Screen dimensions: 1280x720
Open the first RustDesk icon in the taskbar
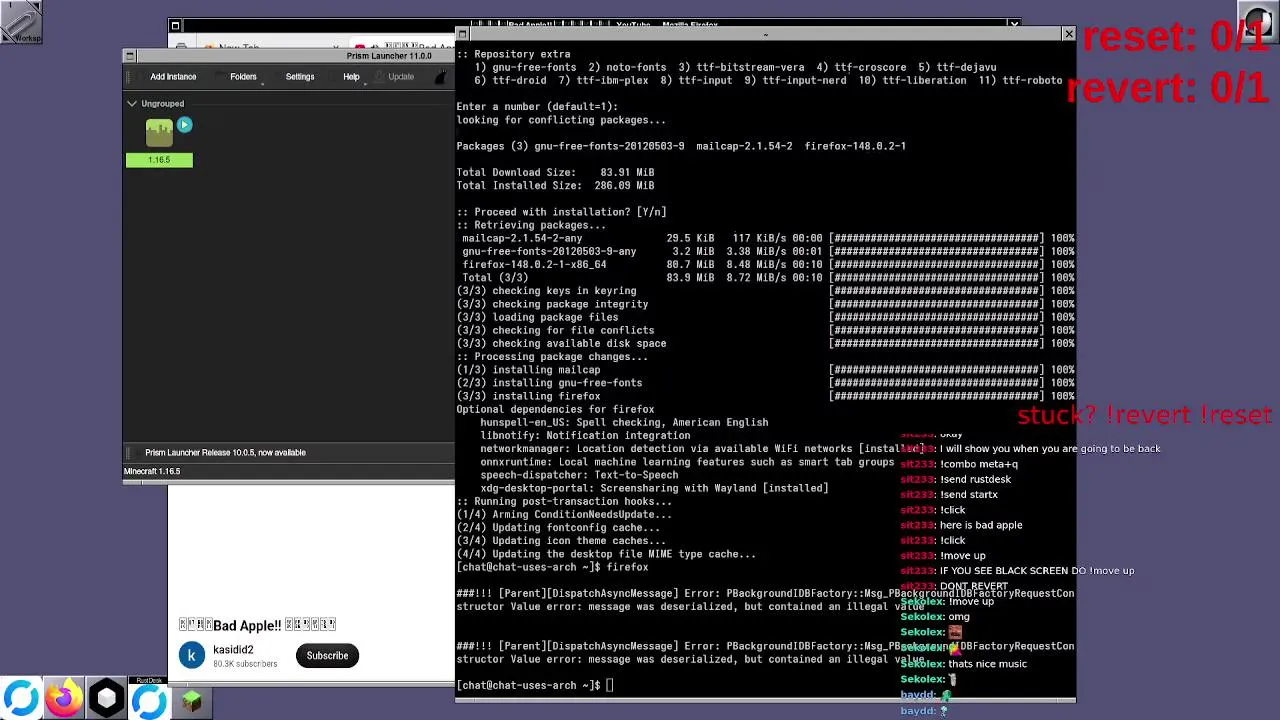click(x=21, y=699)
